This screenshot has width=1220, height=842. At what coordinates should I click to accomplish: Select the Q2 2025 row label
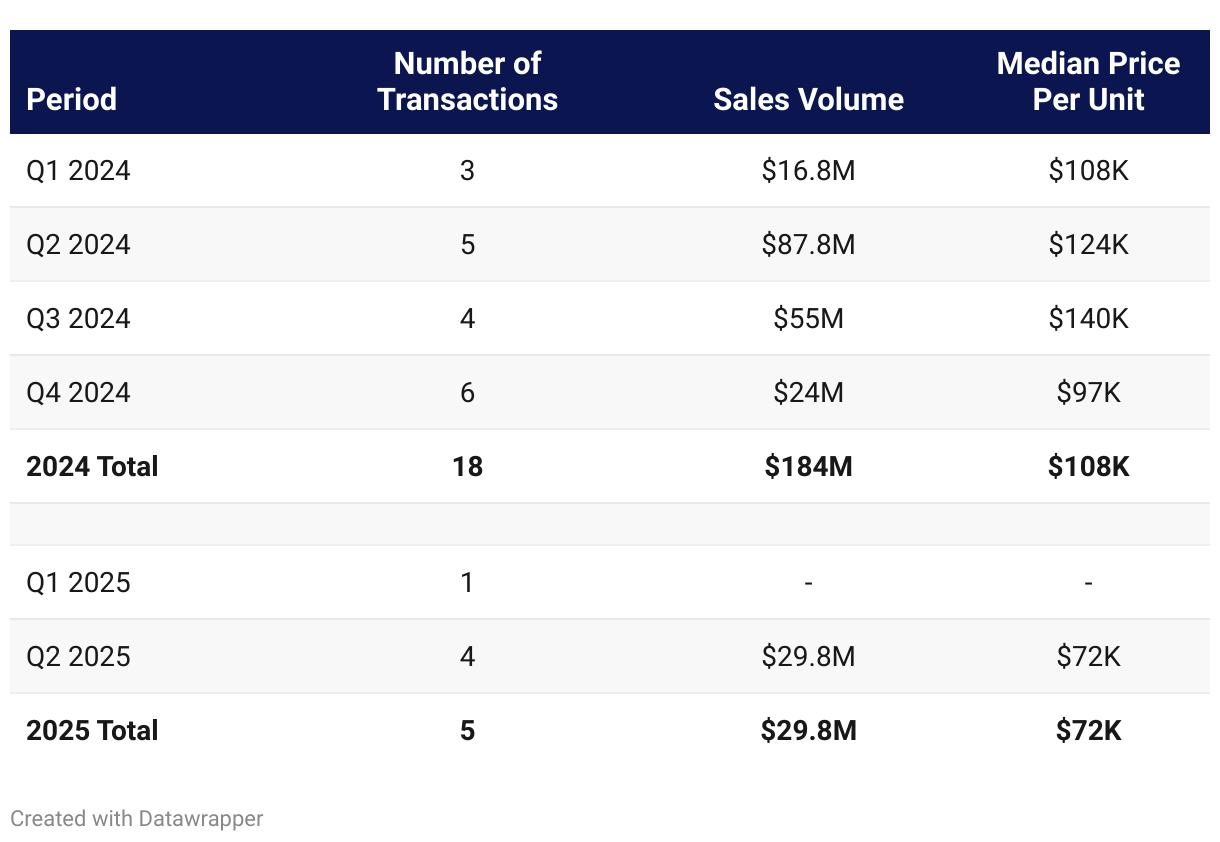[x=78, y=656]
